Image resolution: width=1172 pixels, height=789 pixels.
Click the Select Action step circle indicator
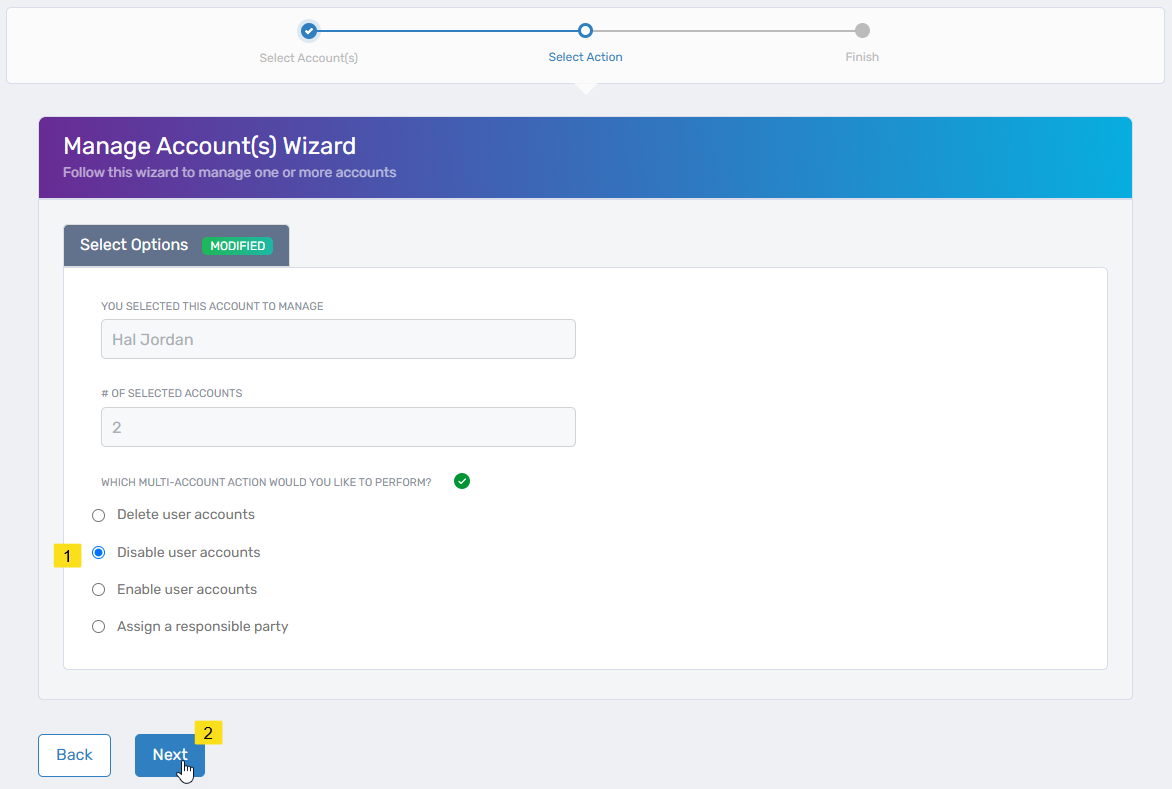click(x=585, y=31)
